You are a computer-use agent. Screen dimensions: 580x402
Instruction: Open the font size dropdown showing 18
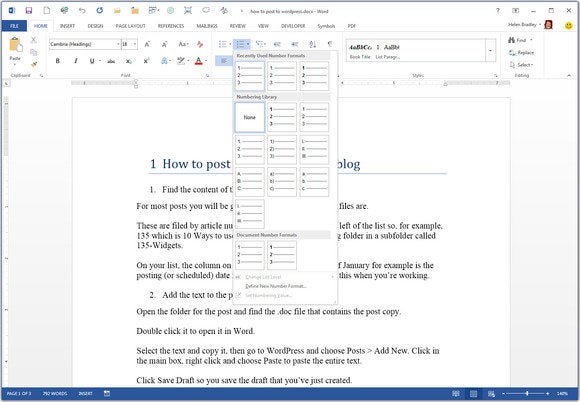pos(135,44)
